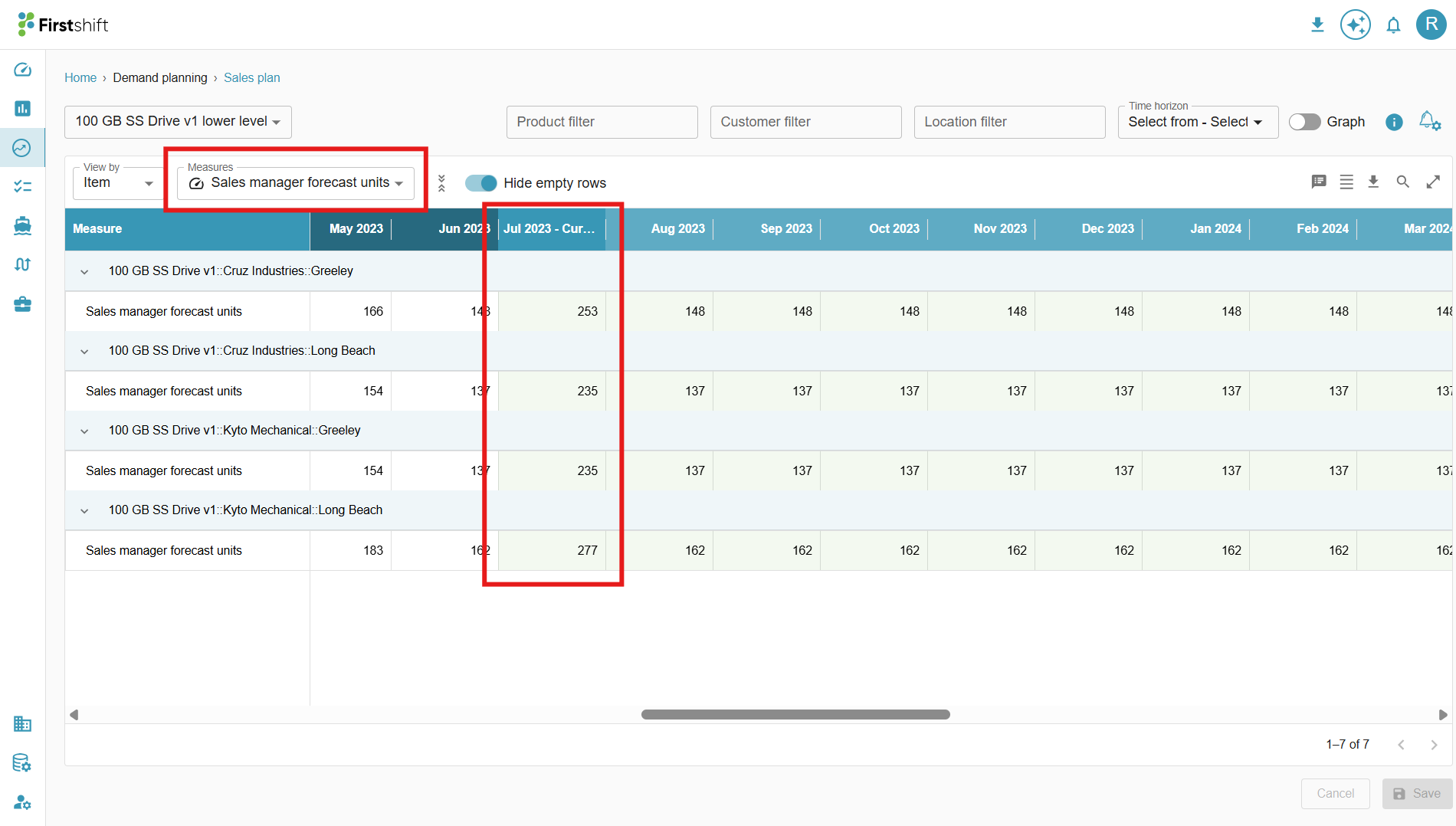Screen dimensions: 1456x826
Task: Open the user settings sidebar icon
Action: pyautogui.click(x=22, y=802)
